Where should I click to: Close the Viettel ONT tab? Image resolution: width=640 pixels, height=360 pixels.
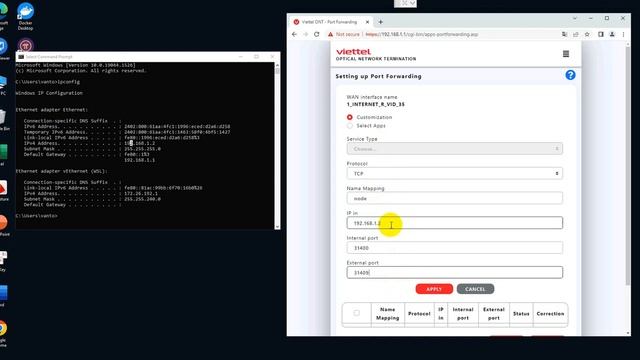(367, 22)
